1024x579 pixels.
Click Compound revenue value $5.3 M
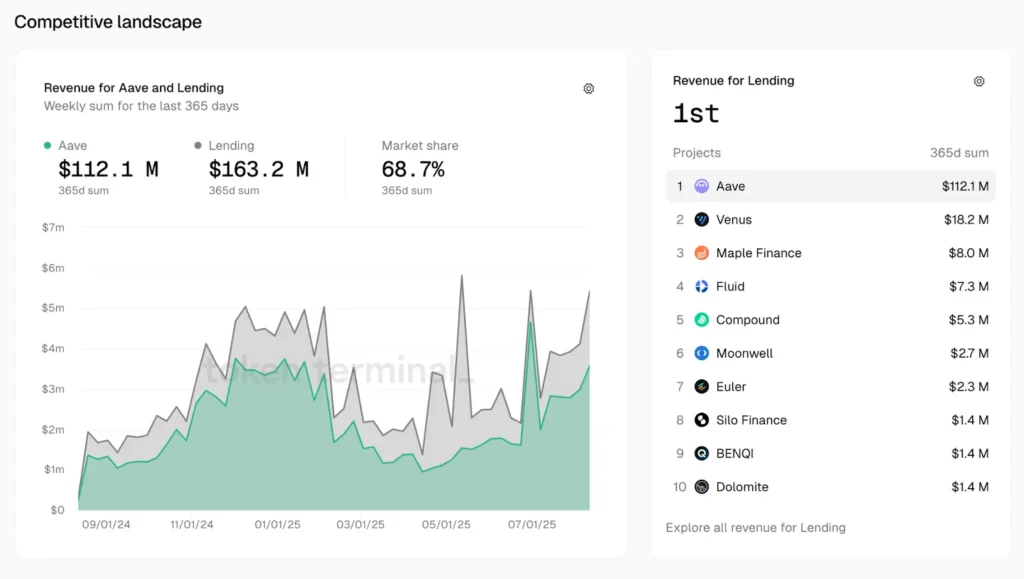coord(968,320)
